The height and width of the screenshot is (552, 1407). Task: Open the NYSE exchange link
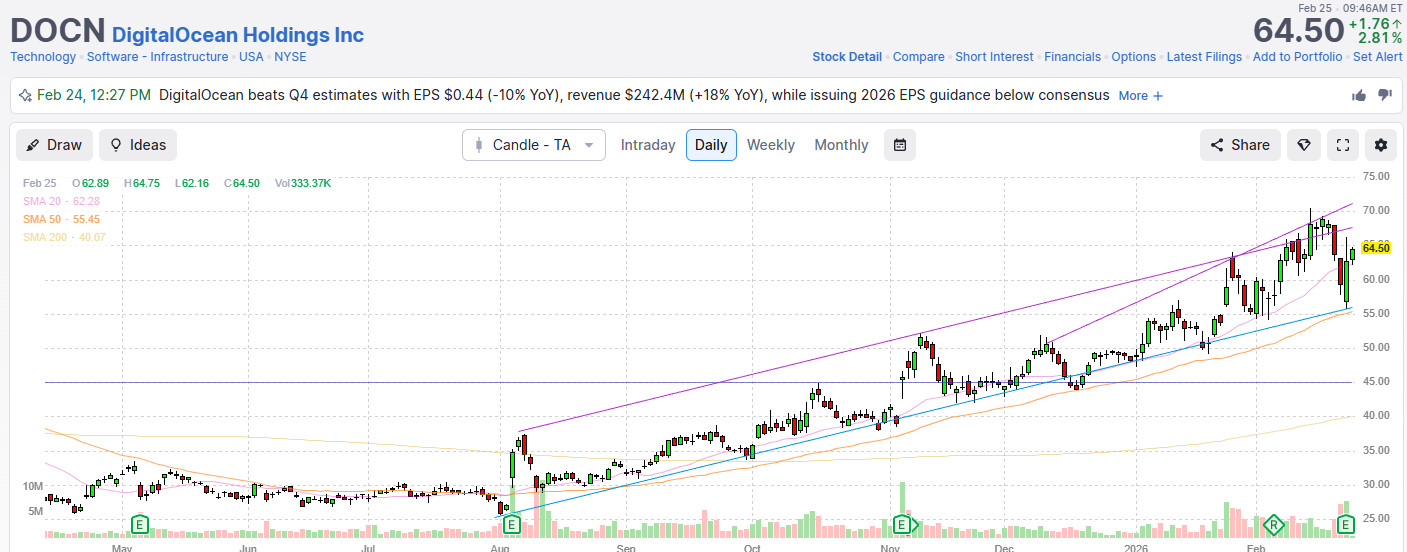point(290,57)
